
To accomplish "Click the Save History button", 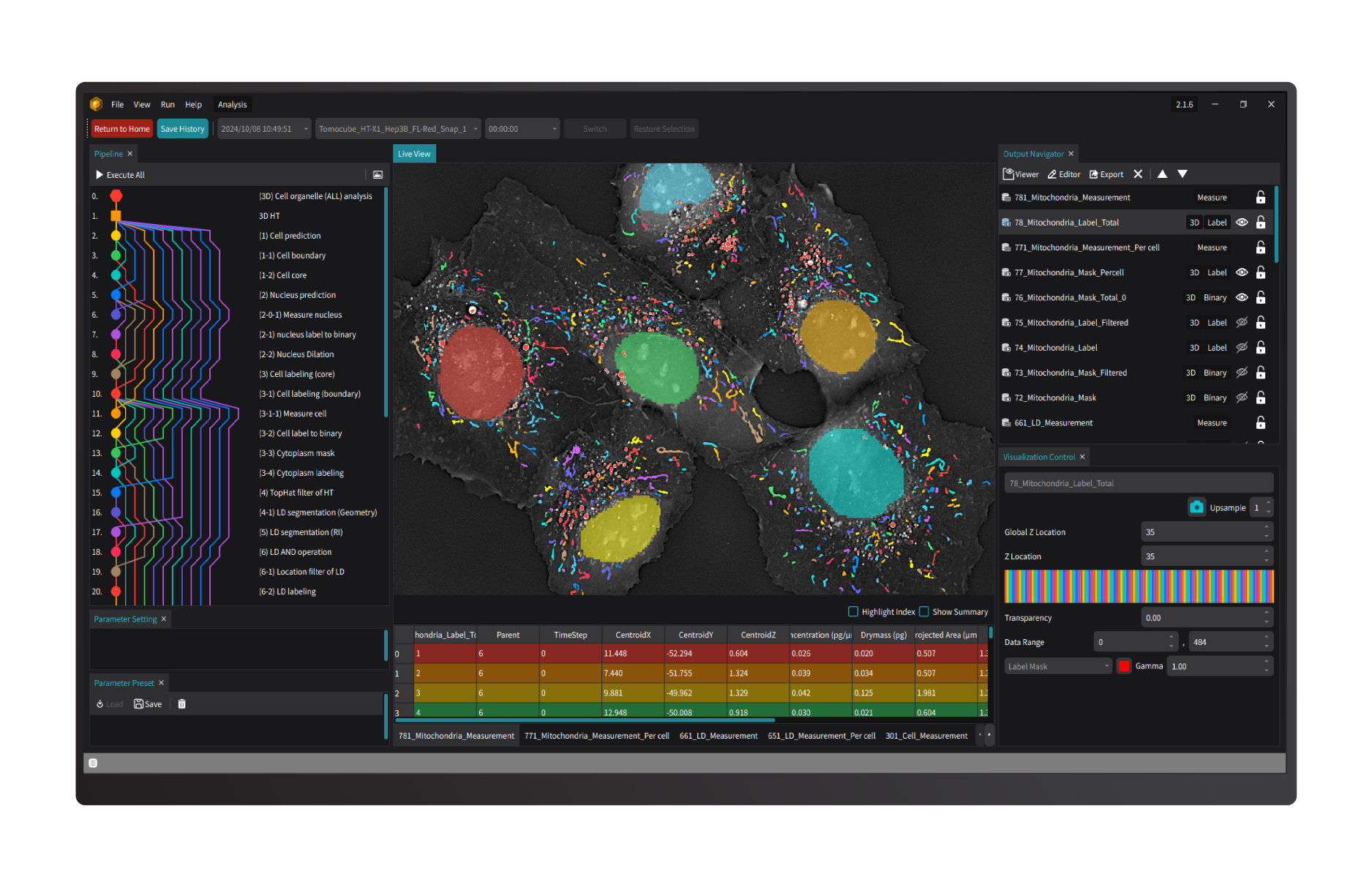I will pyautogui.click(x=182, y=129).
